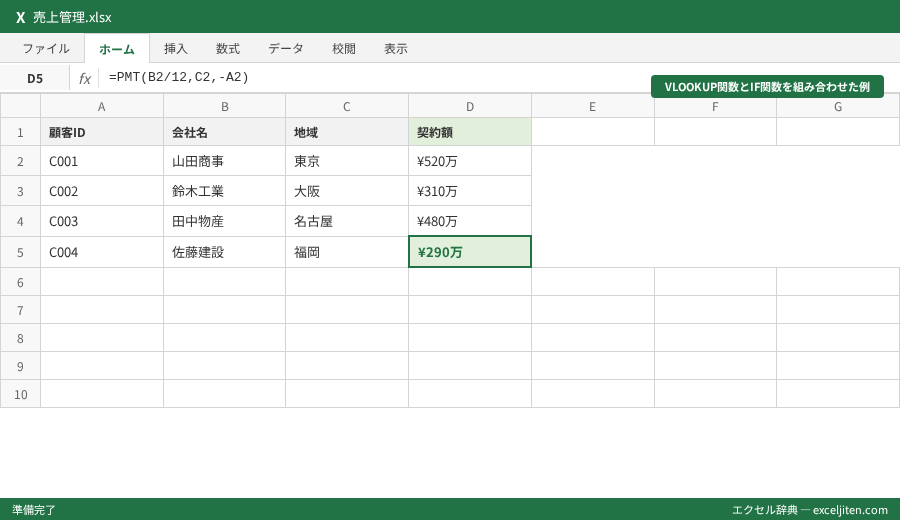This screenshot has width=900, height=520.
Task: Select column A header
Action: (x=102, y=107)
